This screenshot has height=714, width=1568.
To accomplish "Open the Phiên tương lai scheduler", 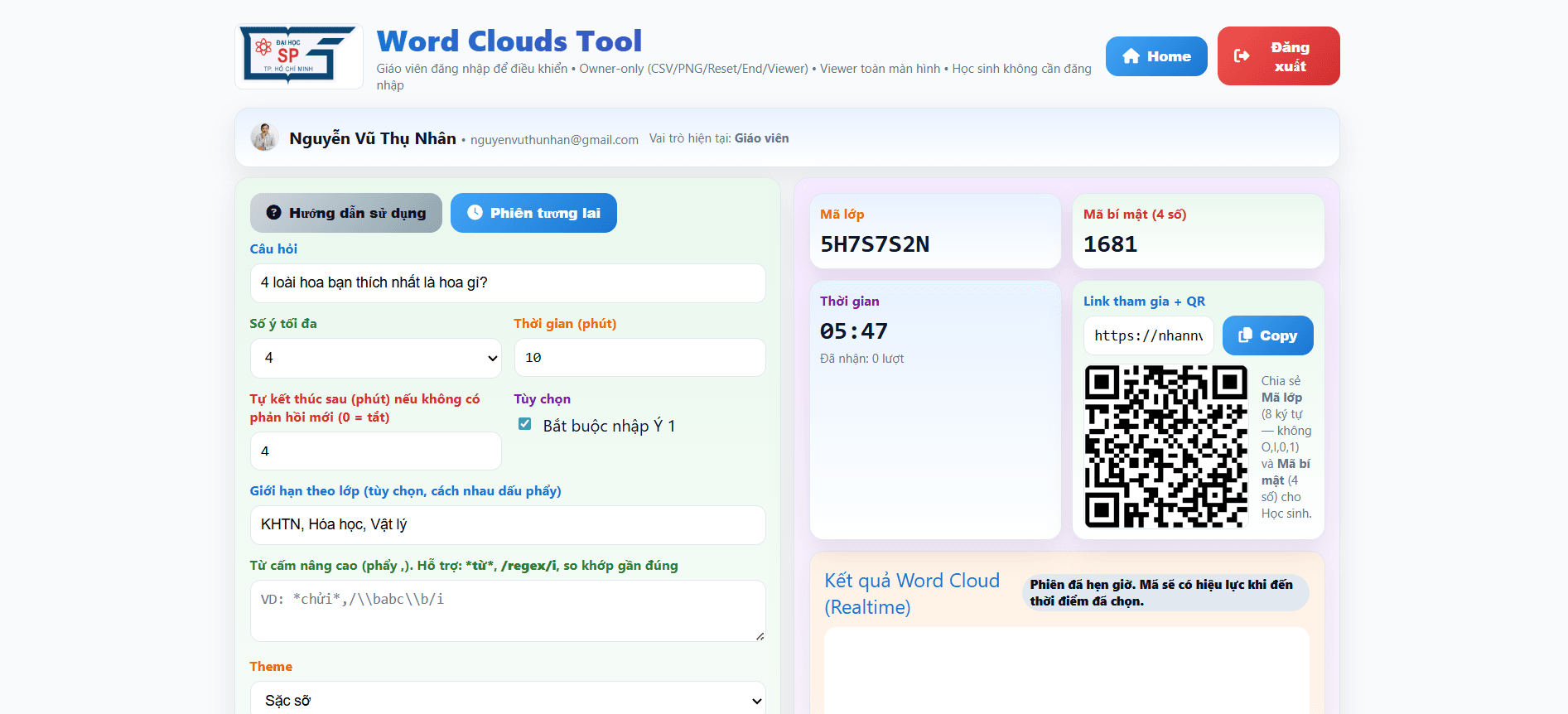I will pyautogui.click(x=533, y=213).
